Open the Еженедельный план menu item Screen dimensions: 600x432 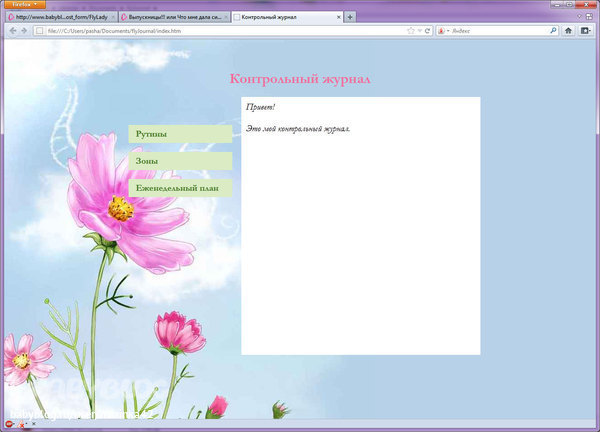180,188
